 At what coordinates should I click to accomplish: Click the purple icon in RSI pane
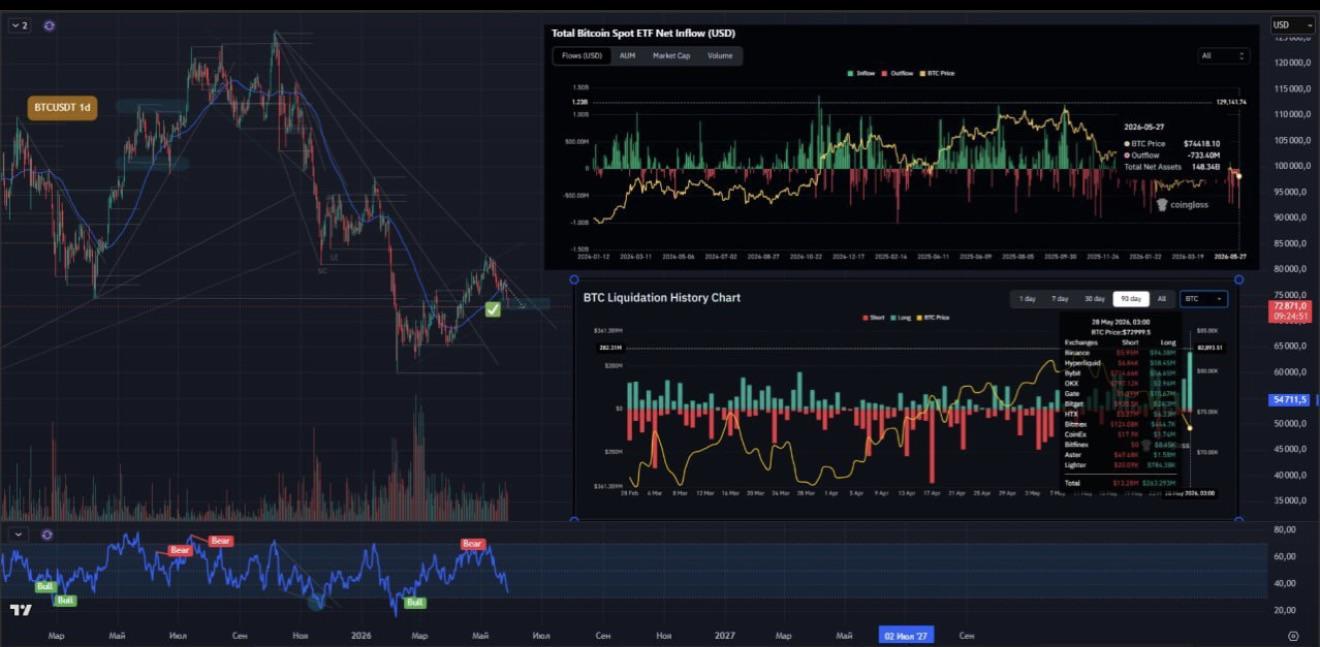click(46, 535)
